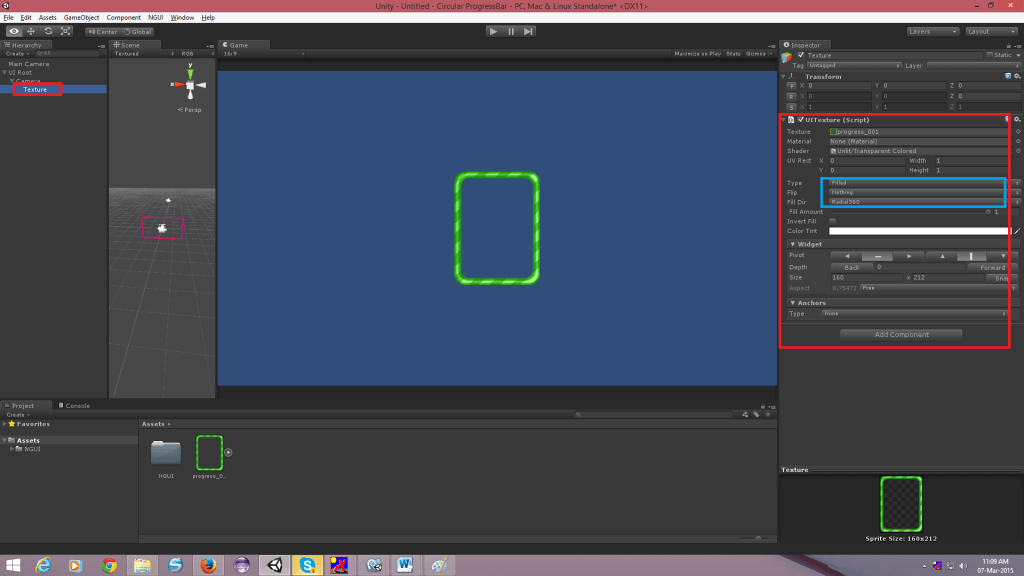Open the Layout dropdown
1024x576 pixels.
click(x=991, y=31)
